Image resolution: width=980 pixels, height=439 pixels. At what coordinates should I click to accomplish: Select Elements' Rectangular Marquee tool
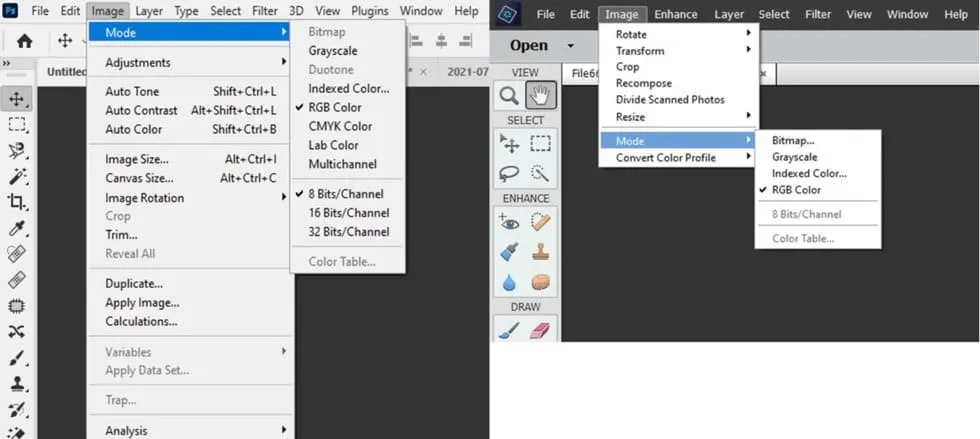click(541, 144)
